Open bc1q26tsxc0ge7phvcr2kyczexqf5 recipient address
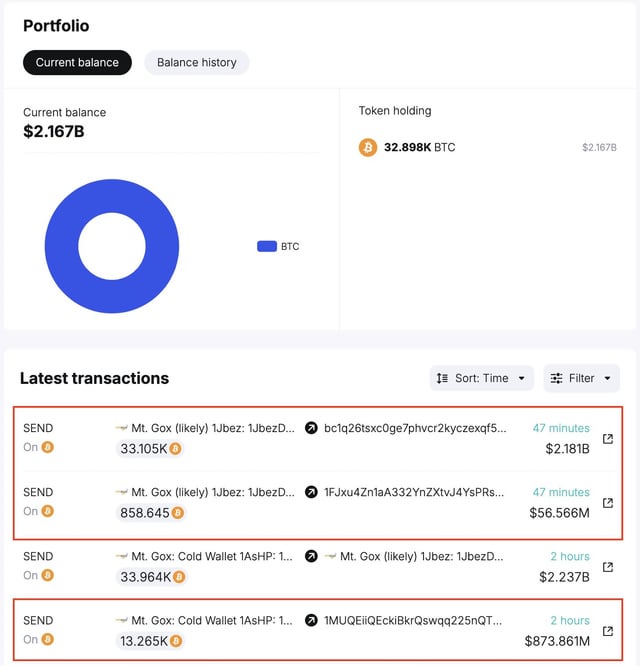640x666 pixels. click(x=415, y=428)
